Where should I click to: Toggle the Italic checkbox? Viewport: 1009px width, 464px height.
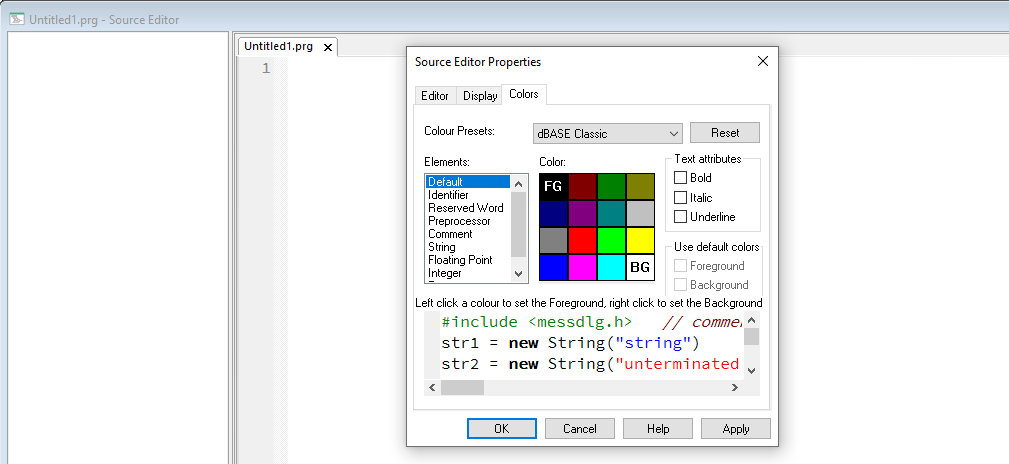tap(681, 198)
